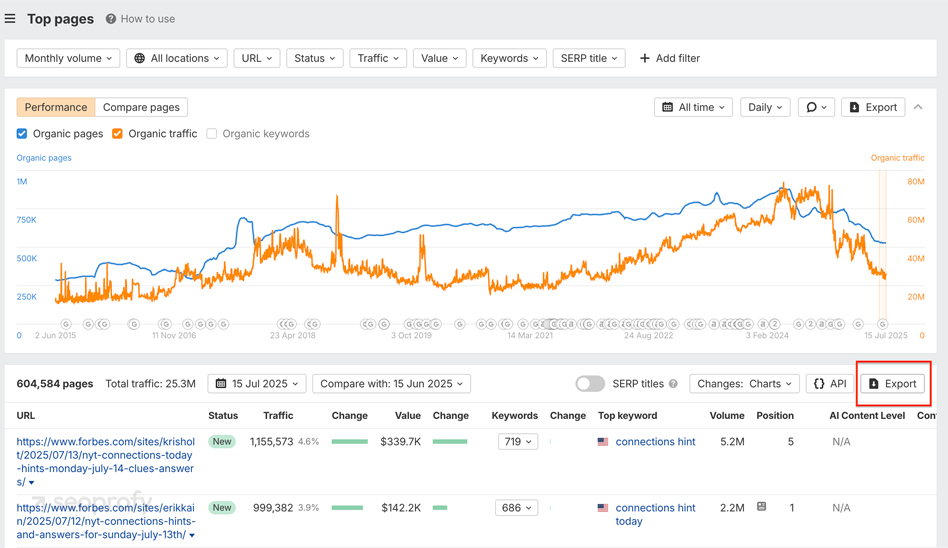Click the calendar icon in 15 Jul 2025

pos(221,383)
